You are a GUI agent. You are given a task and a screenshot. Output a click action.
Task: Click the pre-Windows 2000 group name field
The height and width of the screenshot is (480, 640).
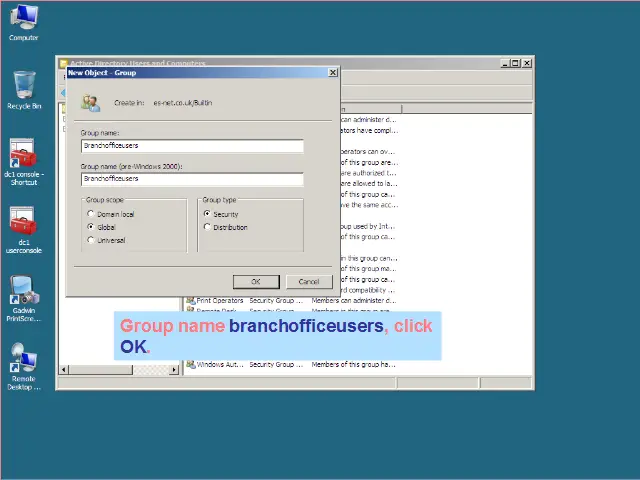(191, 179)
